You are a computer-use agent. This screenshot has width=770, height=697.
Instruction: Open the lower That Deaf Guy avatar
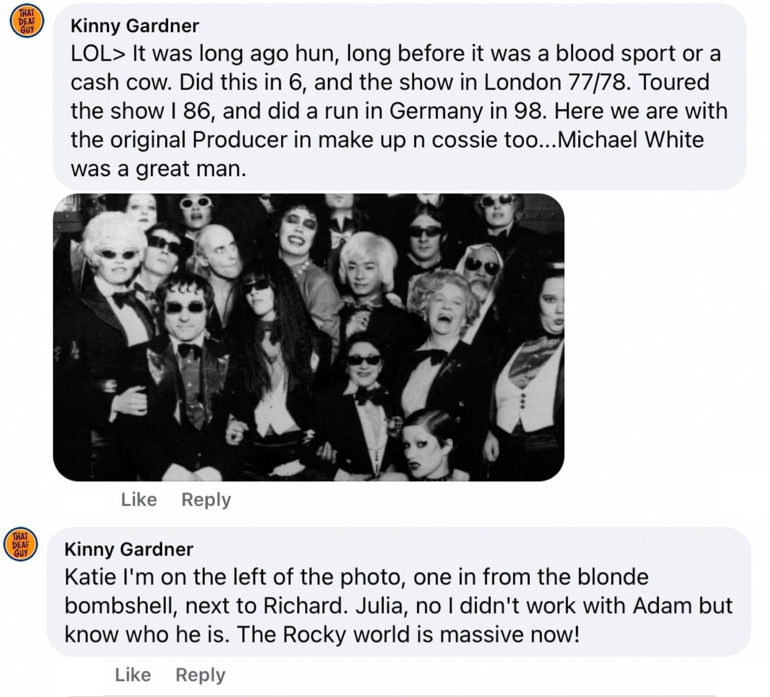(21, 545)
